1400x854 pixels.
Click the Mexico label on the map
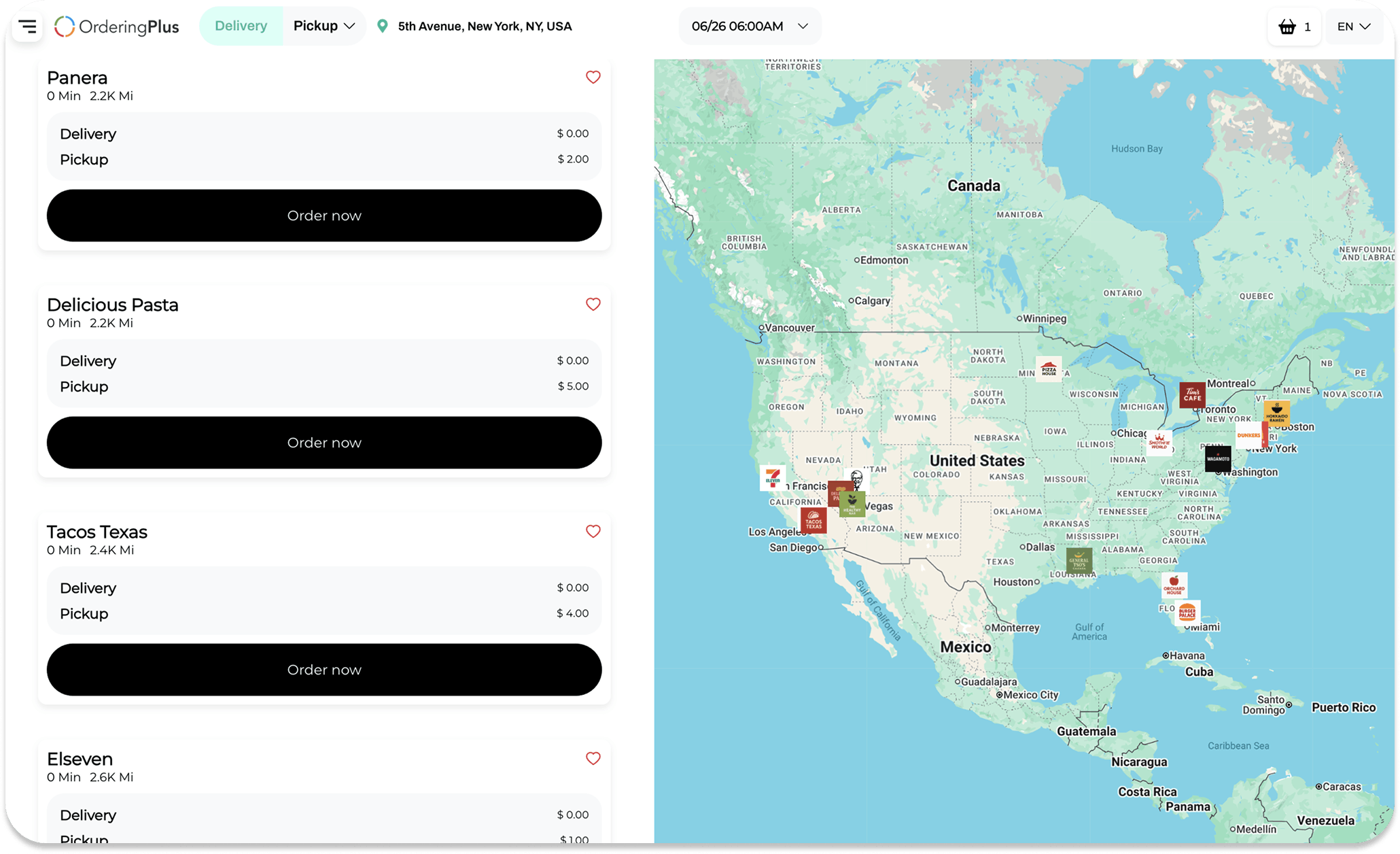(x=965, y=647)
